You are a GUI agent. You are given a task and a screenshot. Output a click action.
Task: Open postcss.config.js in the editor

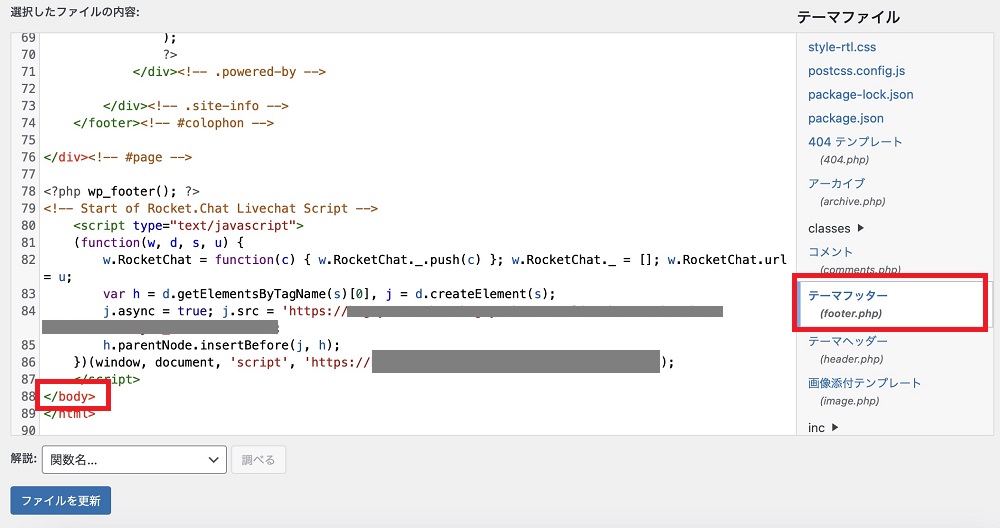(x=856, y=71)
